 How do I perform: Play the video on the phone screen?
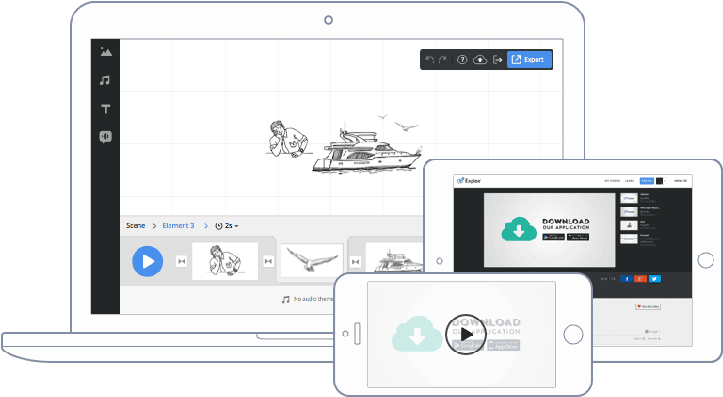(x=466, y=335)
